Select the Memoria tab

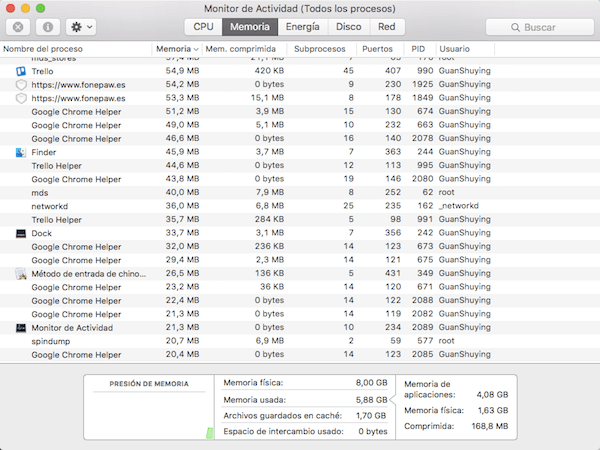point(250,27)
